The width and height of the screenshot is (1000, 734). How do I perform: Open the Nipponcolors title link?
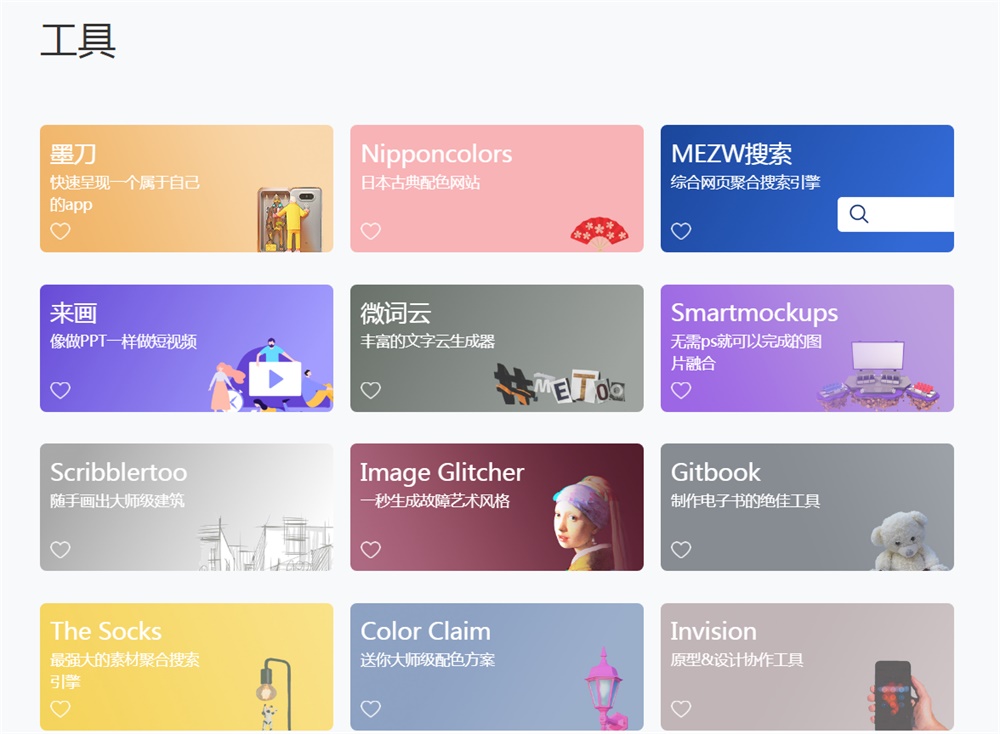coord(436,154)
